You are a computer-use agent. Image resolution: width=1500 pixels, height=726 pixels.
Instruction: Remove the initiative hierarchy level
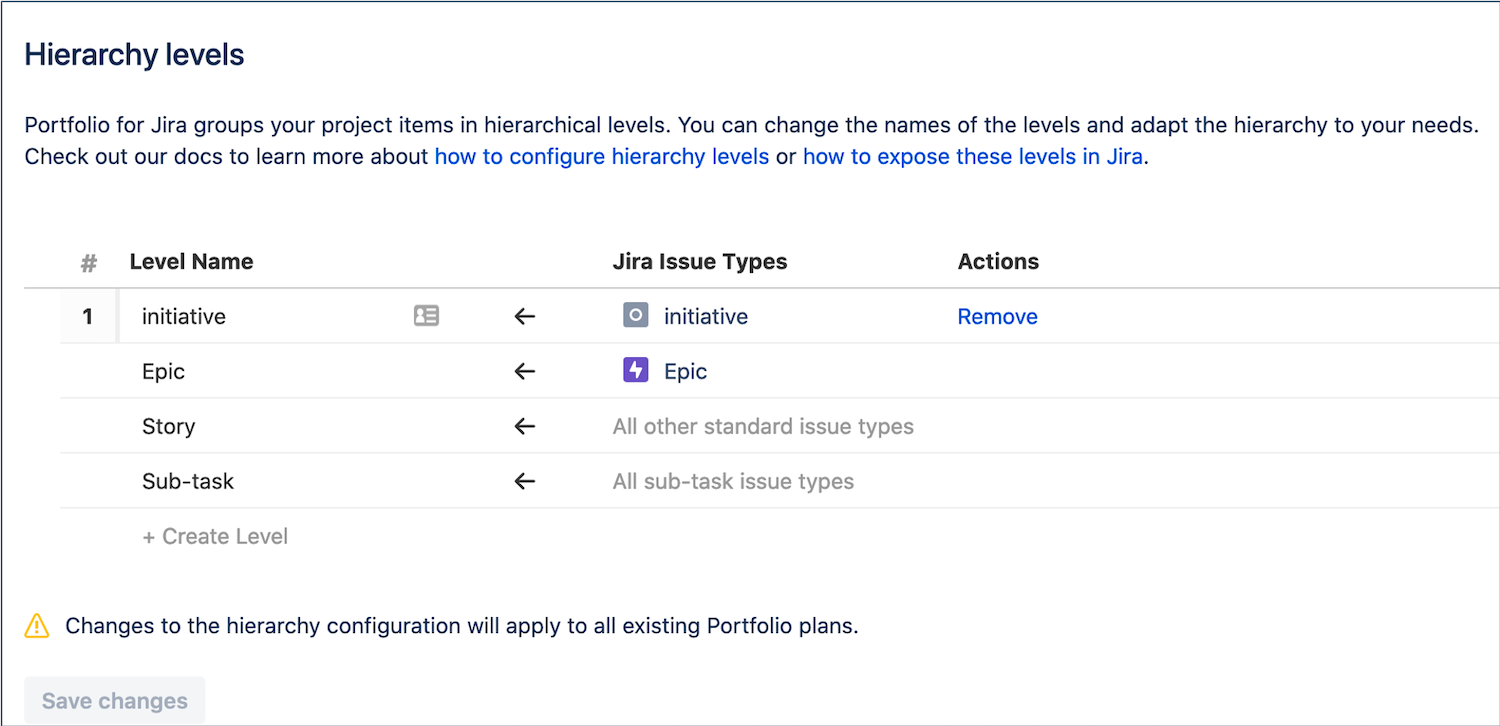(x=997, y=316)
